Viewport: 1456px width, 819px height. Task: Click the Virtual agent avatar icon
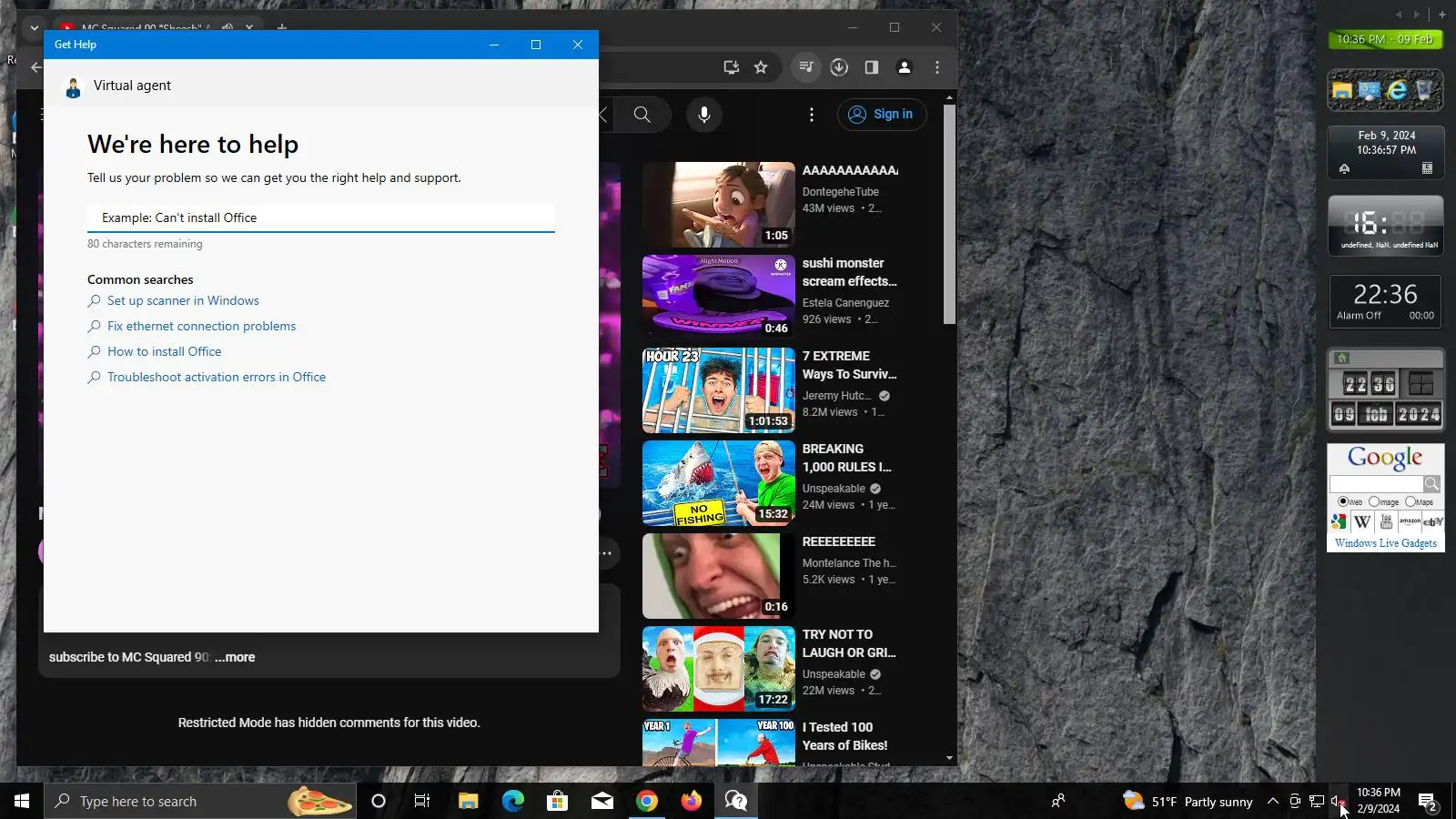click(x=73, y=87)
